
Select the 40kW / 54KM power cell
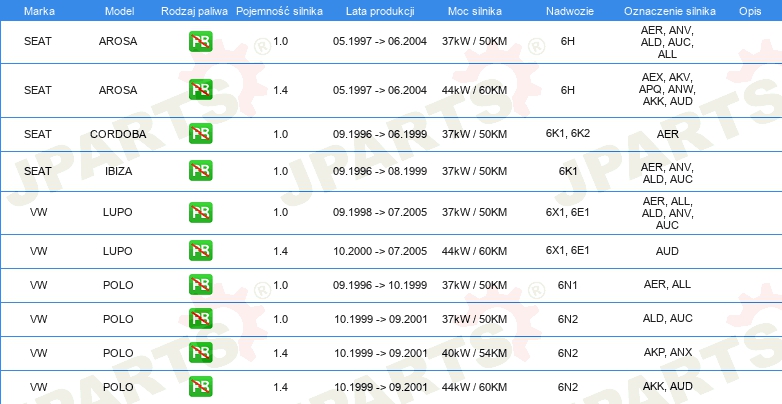[x=474, y=353]
